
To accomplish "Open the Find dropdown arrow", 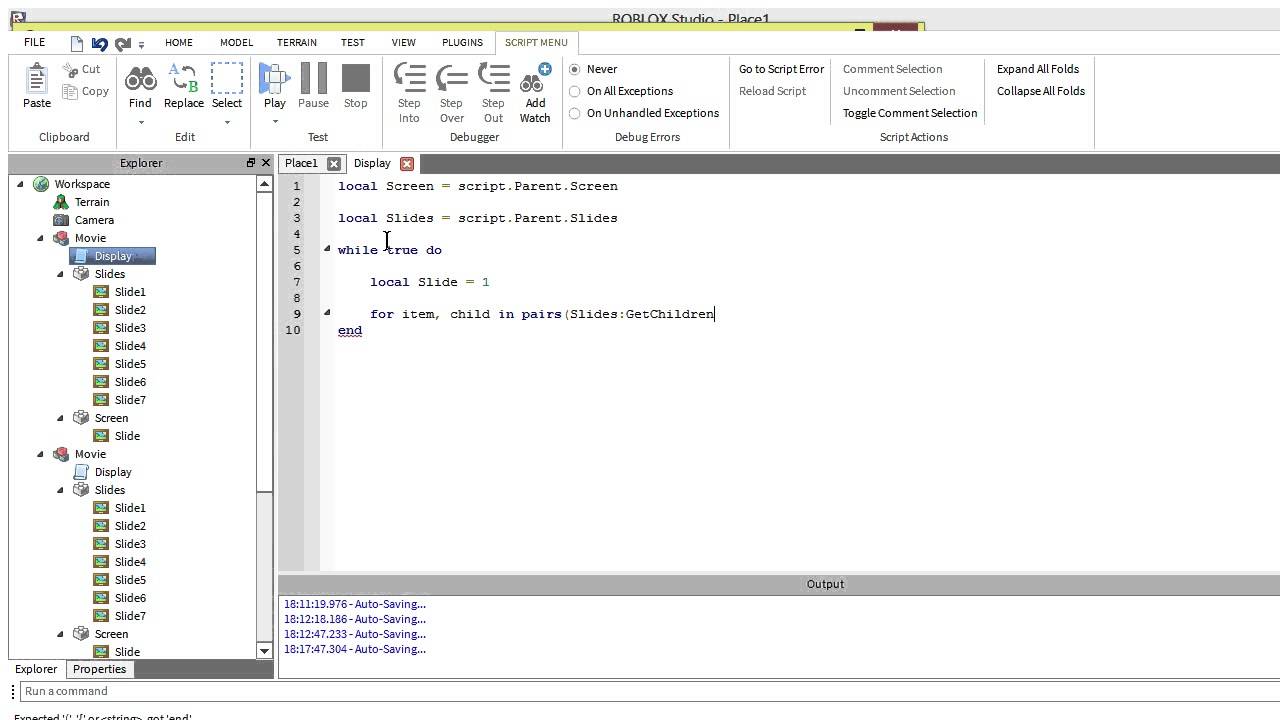I will click(x=140, y=122).
